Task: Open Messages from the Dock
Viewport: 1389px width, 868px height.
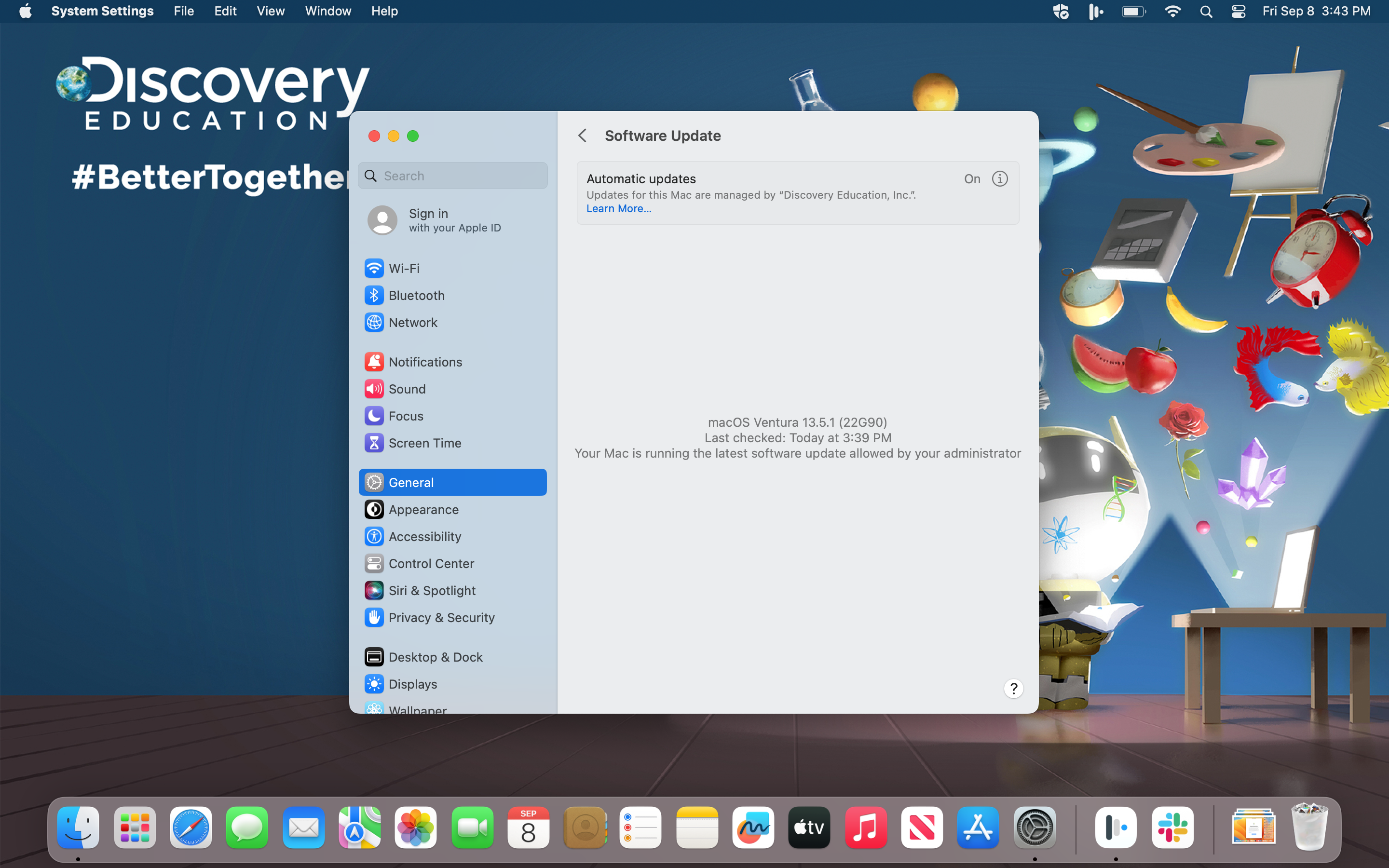Action: [247, 827]
